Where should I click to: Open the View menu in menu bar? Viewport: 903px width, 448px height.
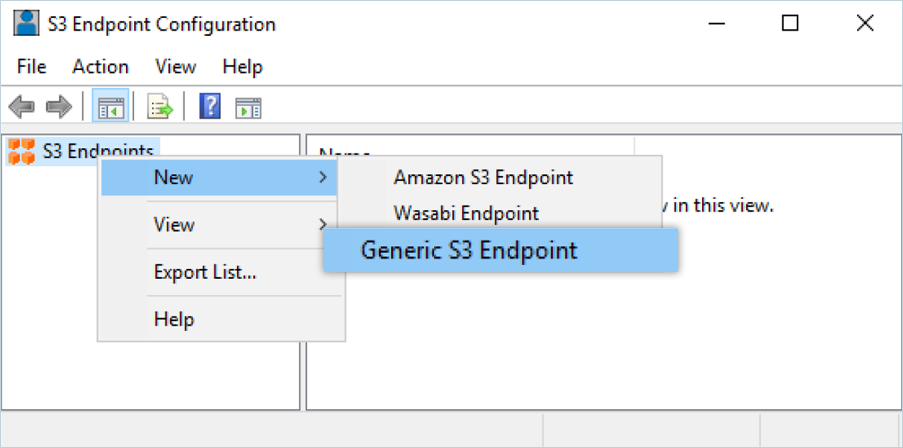(x=175, y=67)
